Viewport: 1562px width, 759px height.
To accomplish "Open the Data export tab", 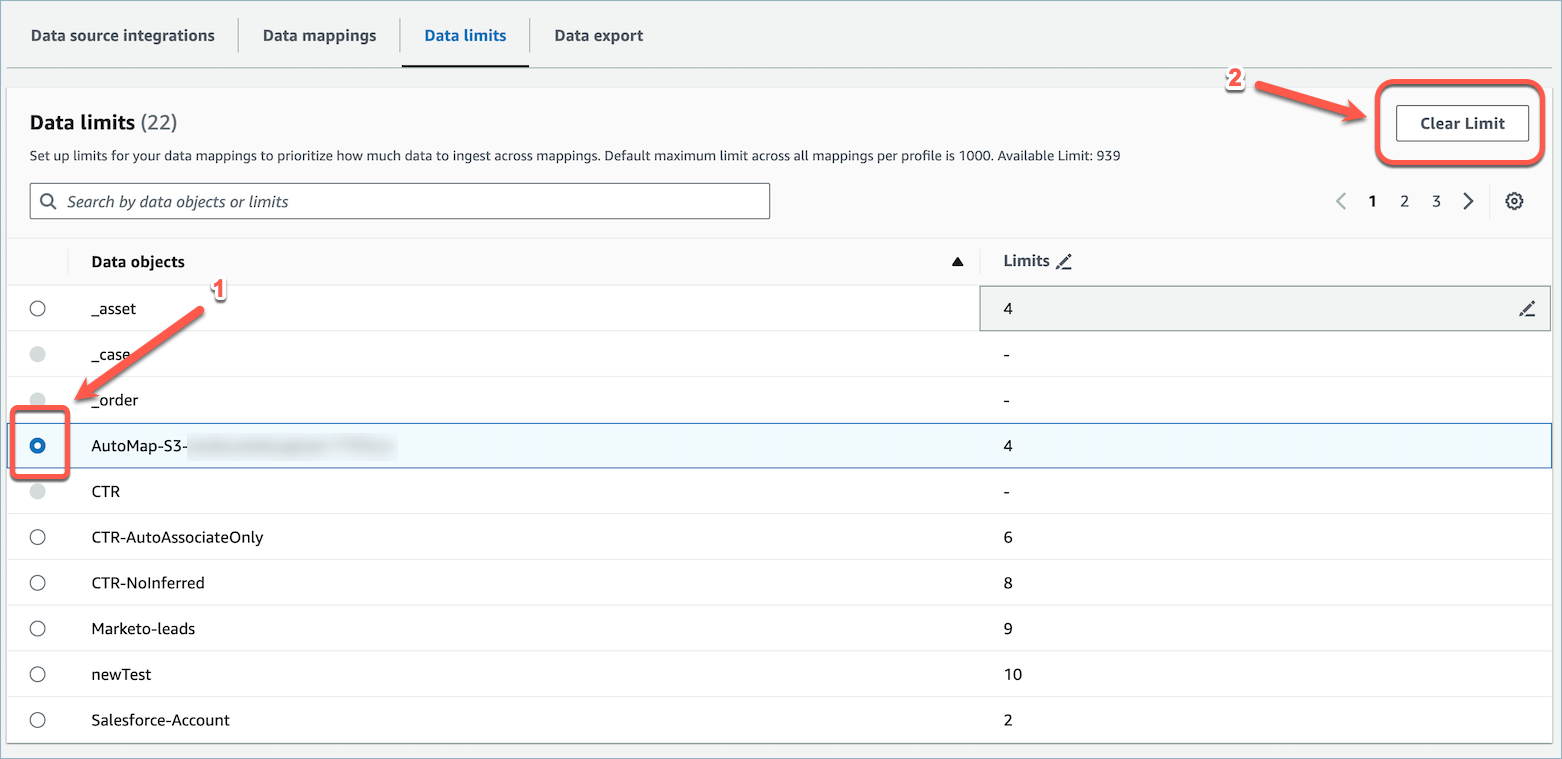I will click(598, 36).
